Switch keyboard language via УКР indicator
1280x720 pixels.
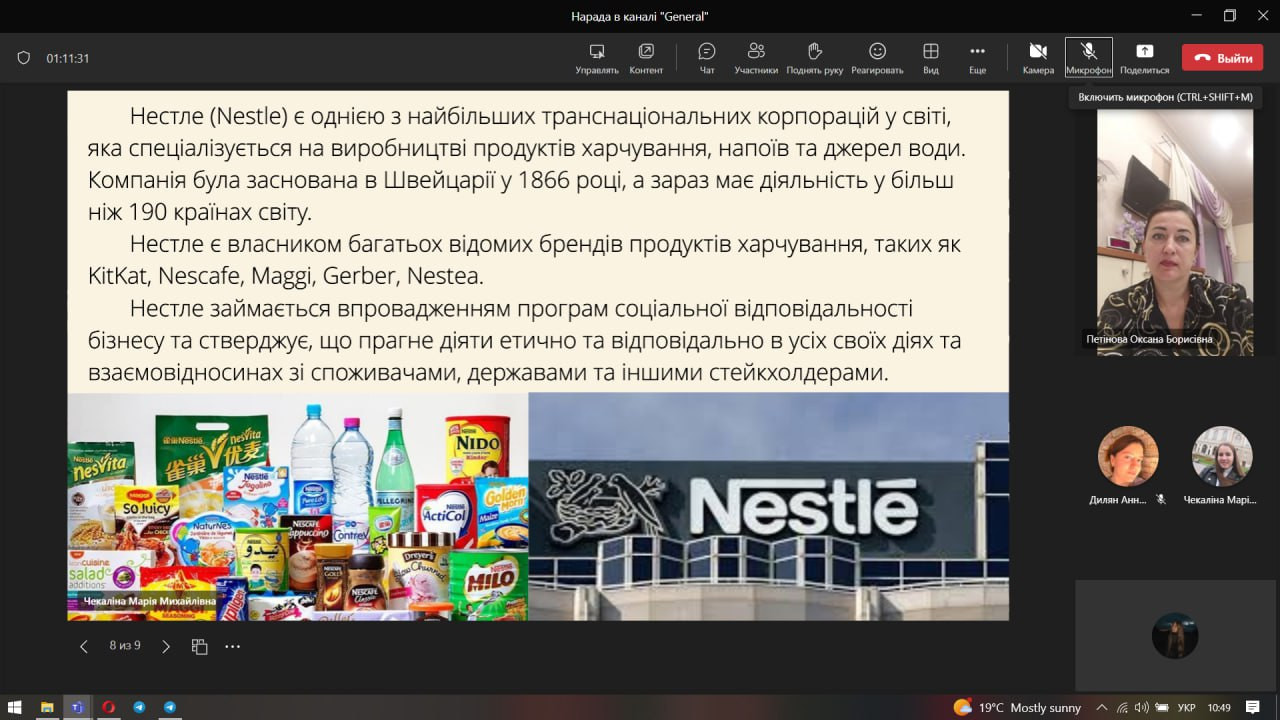1188,707
